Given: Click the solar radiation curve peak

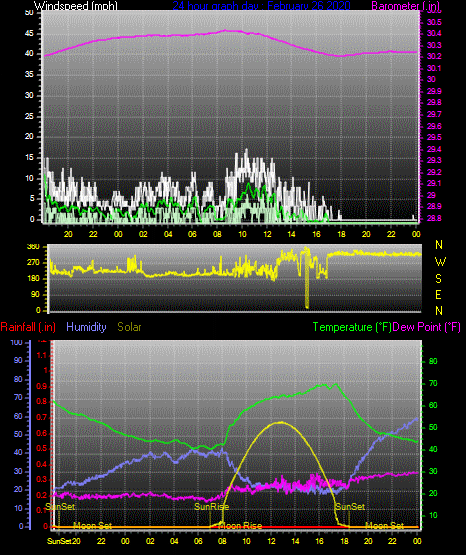Looking at the screenshot, I should coord(281,422).
